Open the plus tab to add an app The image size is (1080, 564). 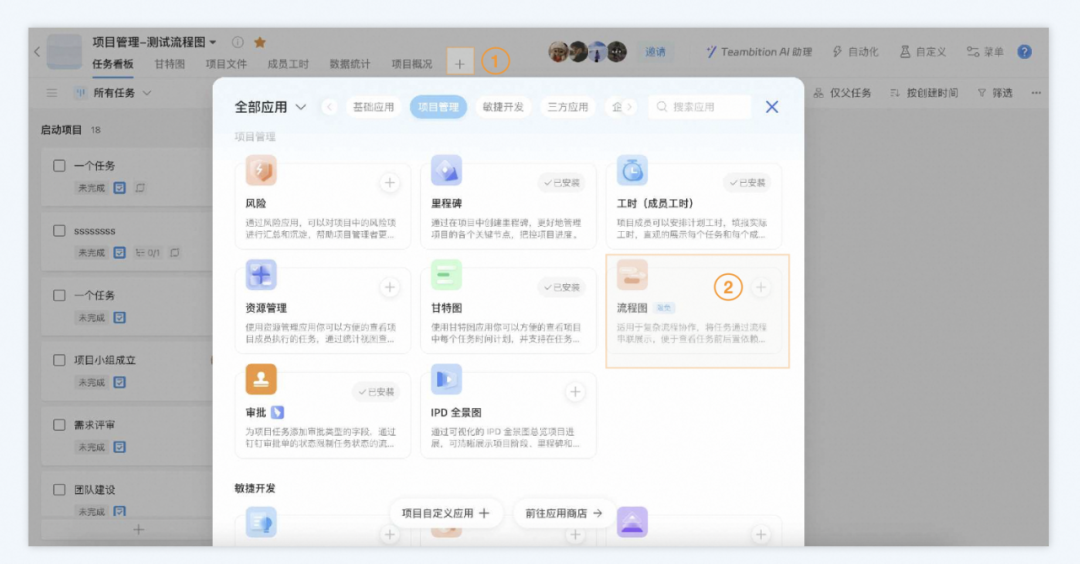click(460, 64)
